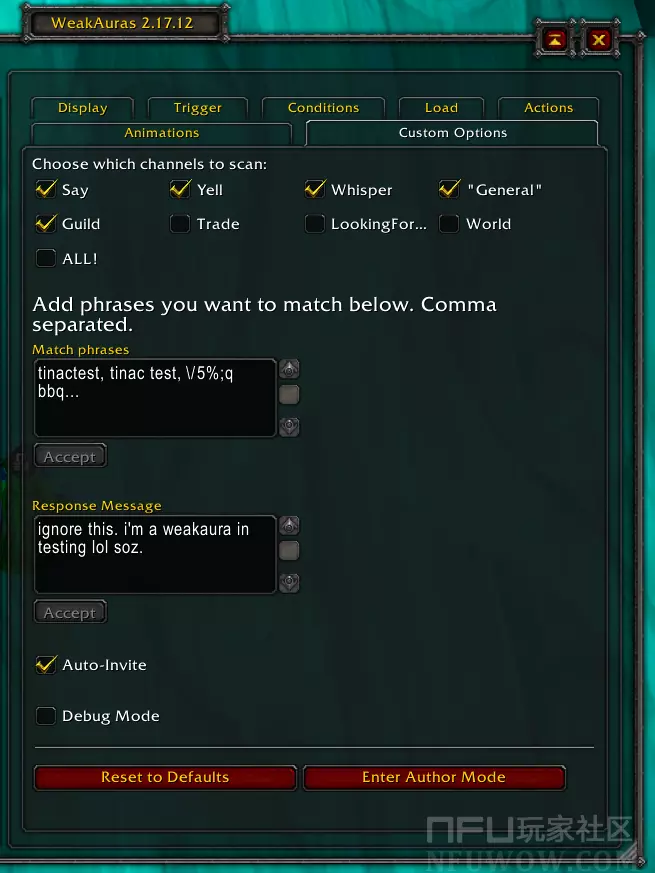Image resolution: width=655 pixels, height=873 pixels.
Task: Toggle the ALL! channels checkbox
Action: pyautogui.click(x=46, y=258)
